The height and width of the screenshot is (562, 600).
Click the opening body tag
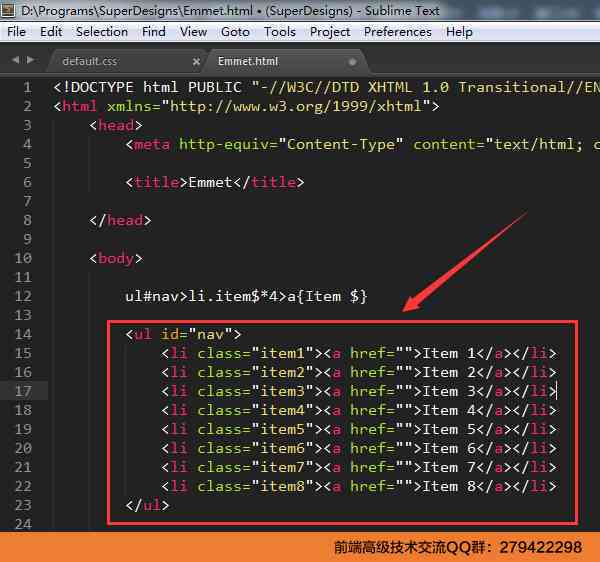116,258
